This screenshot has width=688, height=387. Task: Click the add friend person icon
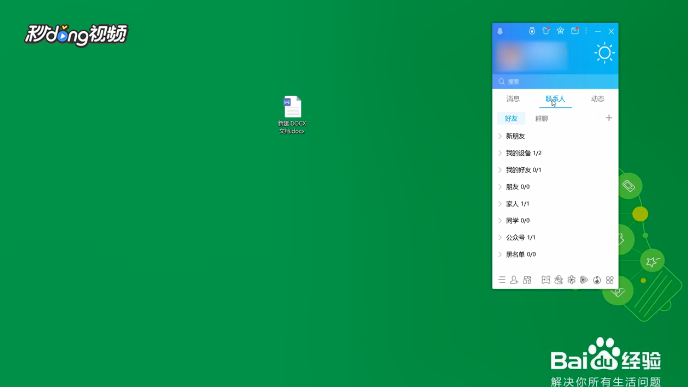514,280
